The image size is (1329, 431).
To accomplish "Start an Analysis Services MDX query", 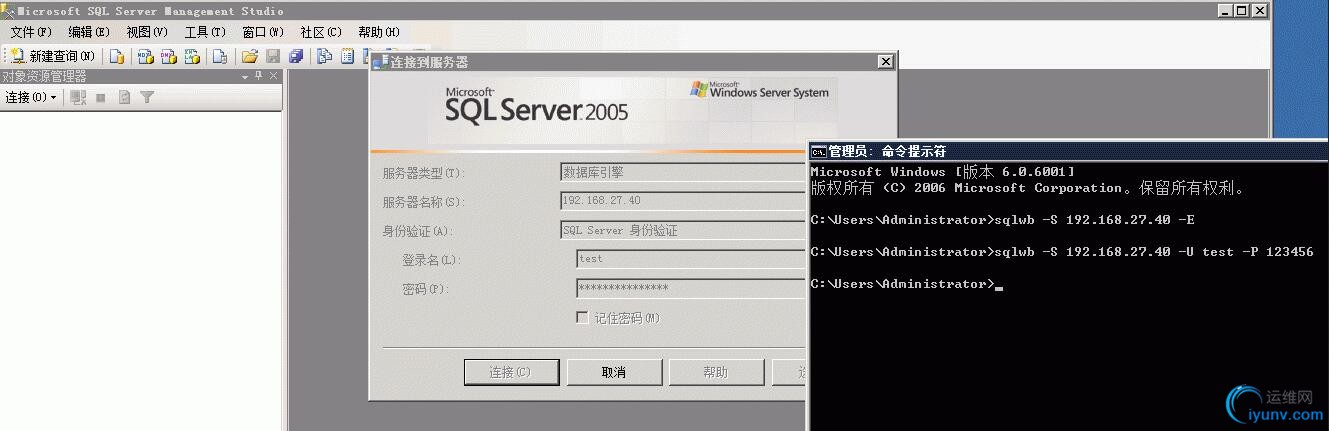I will click(146, 56).
